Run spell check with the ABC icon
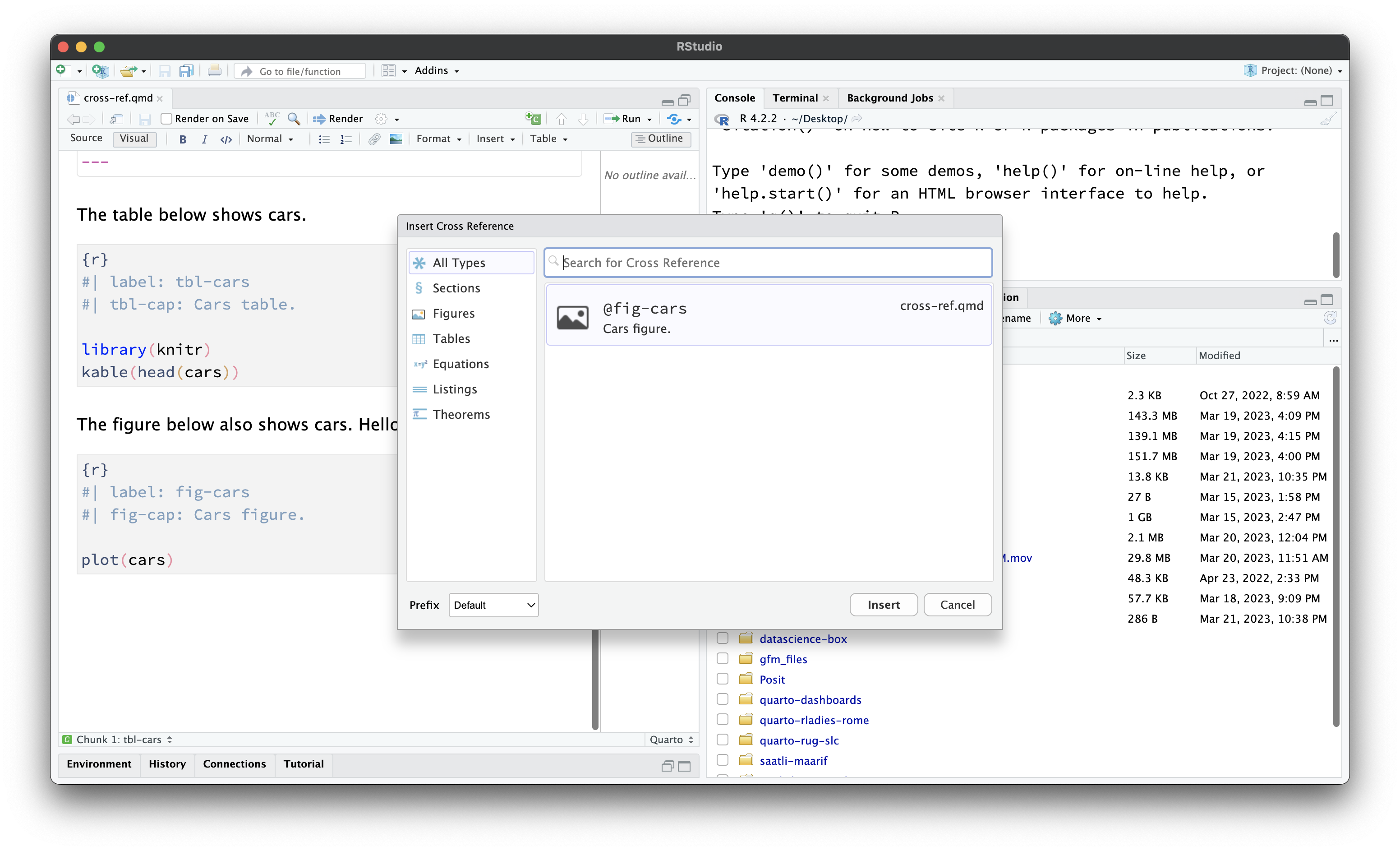This screenshot has width=1400, height=851. click(272, 118)
